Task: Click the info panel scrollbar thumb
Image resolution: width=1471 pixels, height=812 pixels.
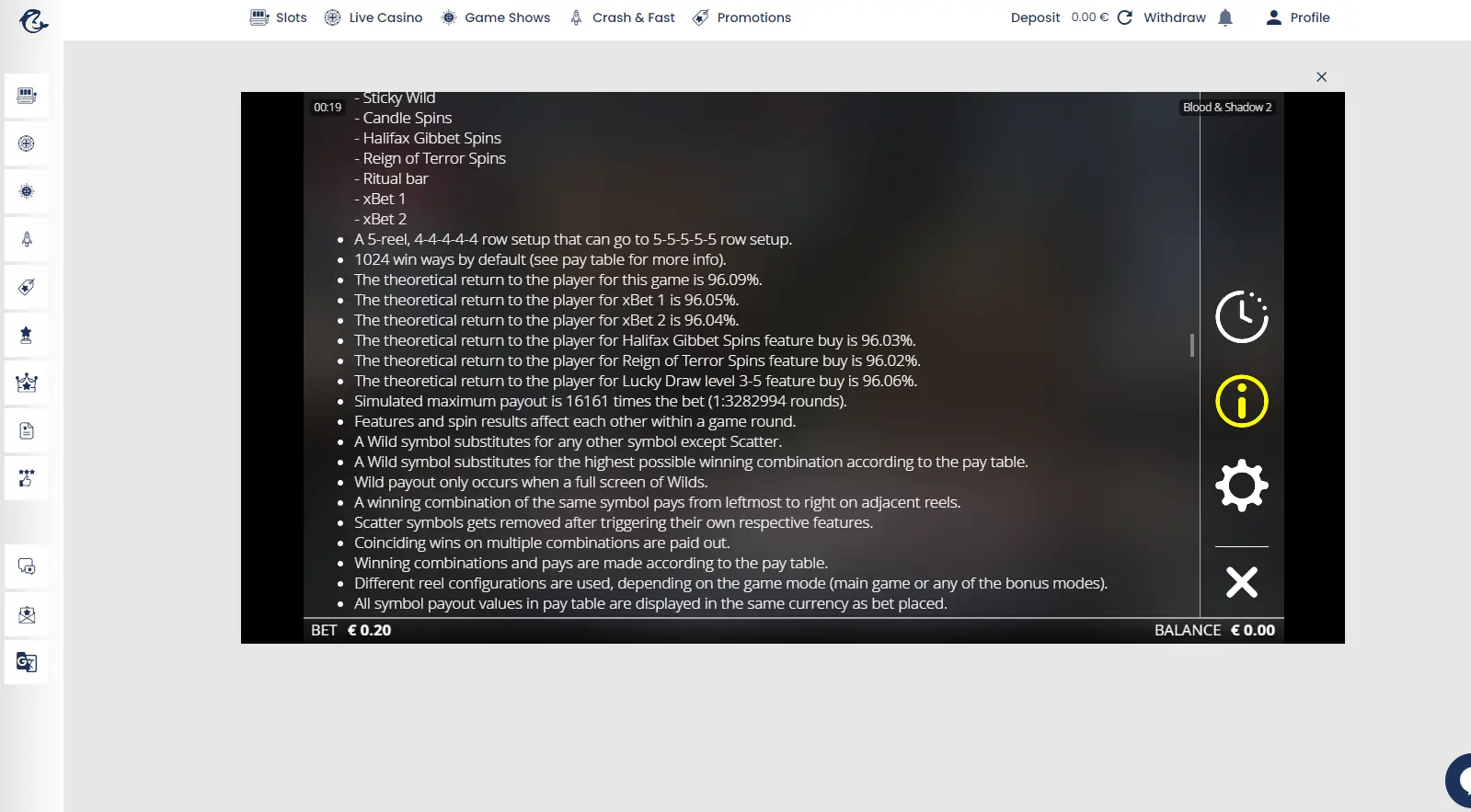Action: 1191,345
